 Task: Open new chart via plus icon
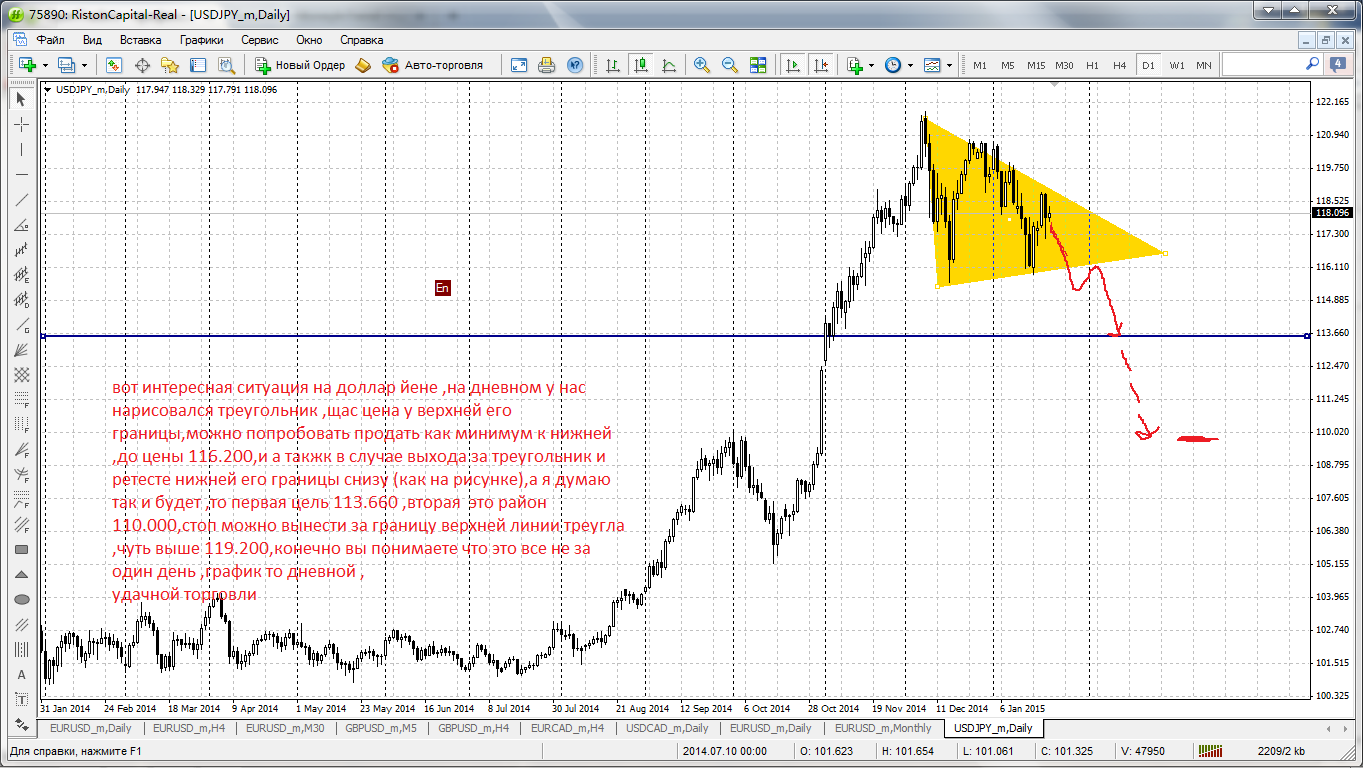(x=27, y=65)
